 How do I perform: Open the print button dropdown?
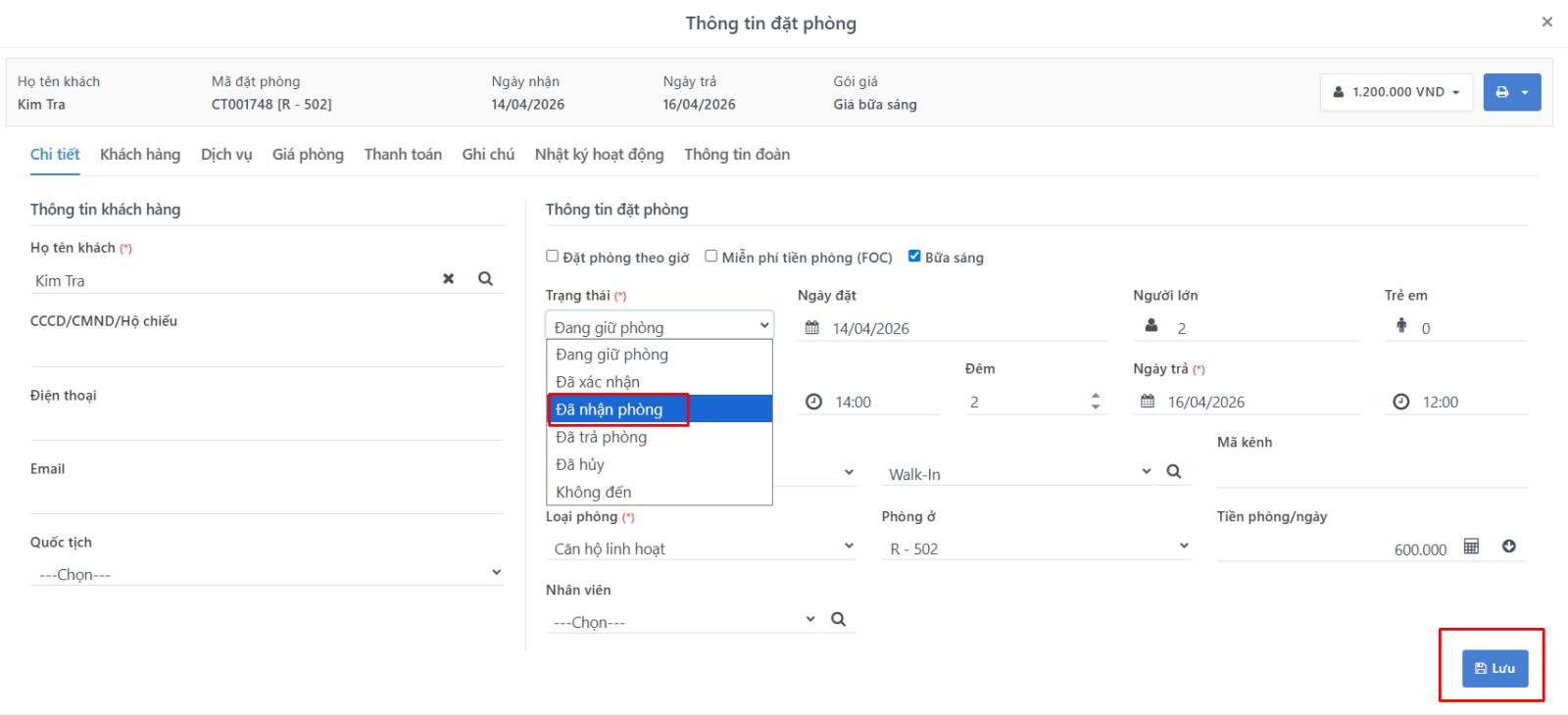point(1512,92)
